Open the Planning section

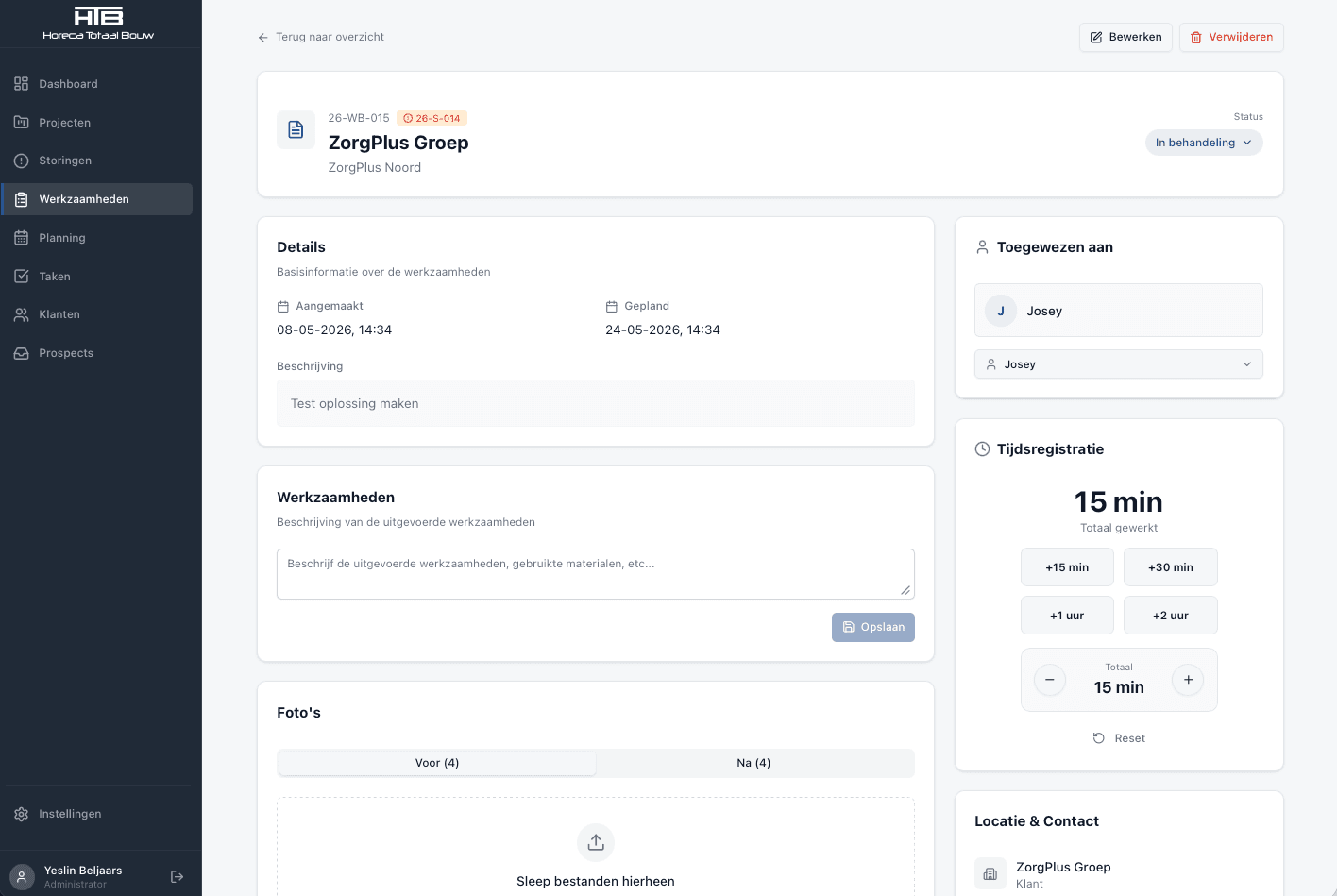click(98, 238)
